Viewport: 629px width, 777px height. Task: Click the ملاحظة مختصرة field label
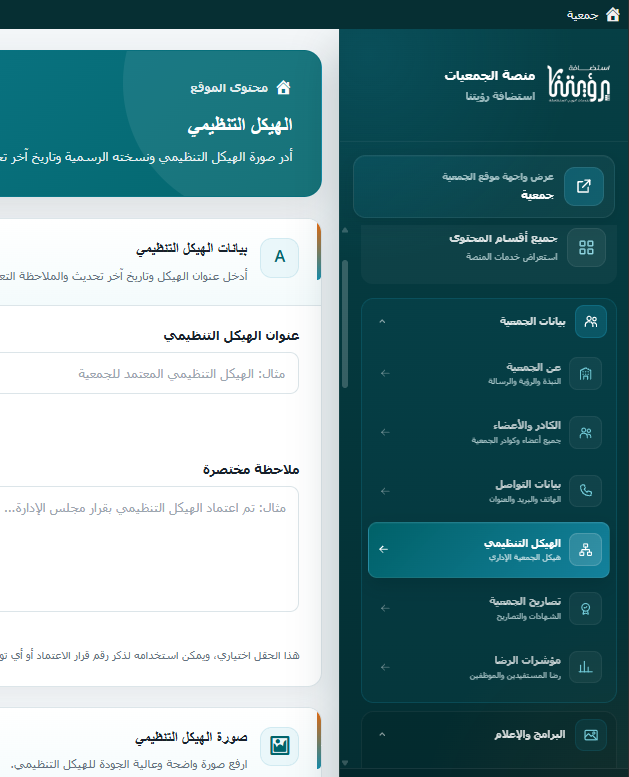coord(251,469)
